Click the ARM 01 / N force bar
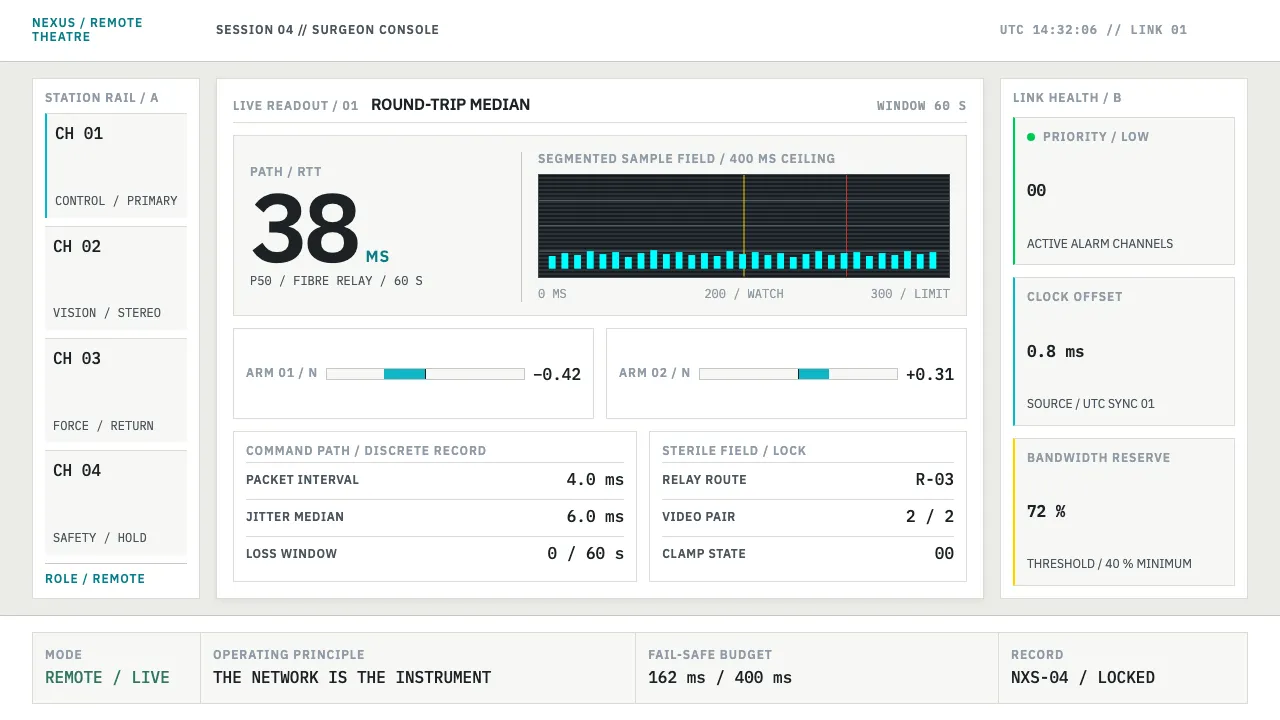Image resolution: width=1280 pixels, height=720 pixels. 425,374
